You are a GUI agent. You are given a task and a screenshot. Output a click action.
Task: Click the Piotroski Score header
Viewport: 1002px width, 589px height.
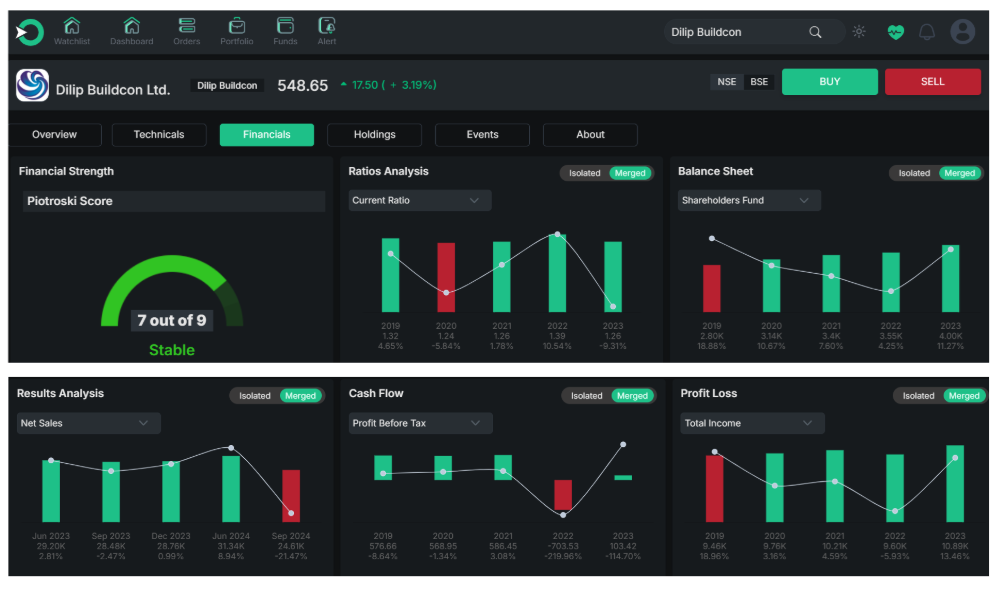tap(174, 201)
